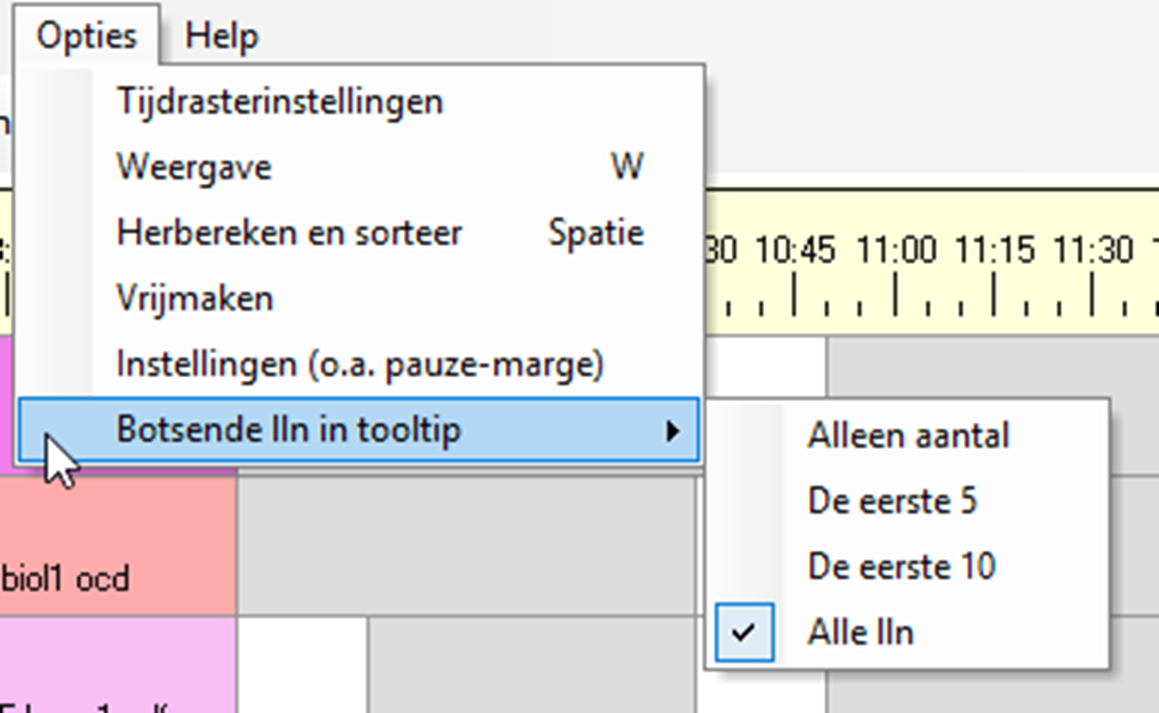Click the 11:15 mark on the ruler
The width and height of the screenshot is (1159, 713).
coord(994,250)
